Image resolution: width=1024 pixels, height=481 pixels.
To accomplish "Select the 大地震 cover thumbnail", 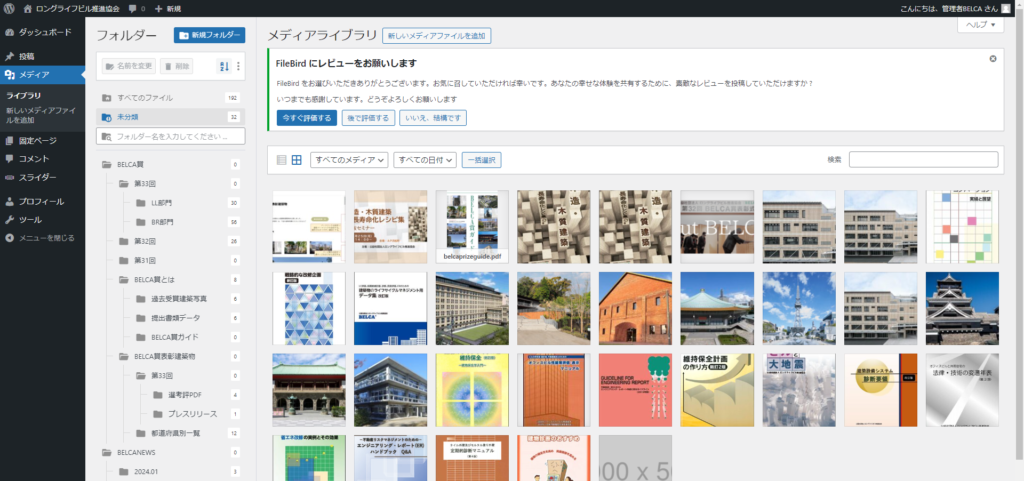I will coord(799,390).
